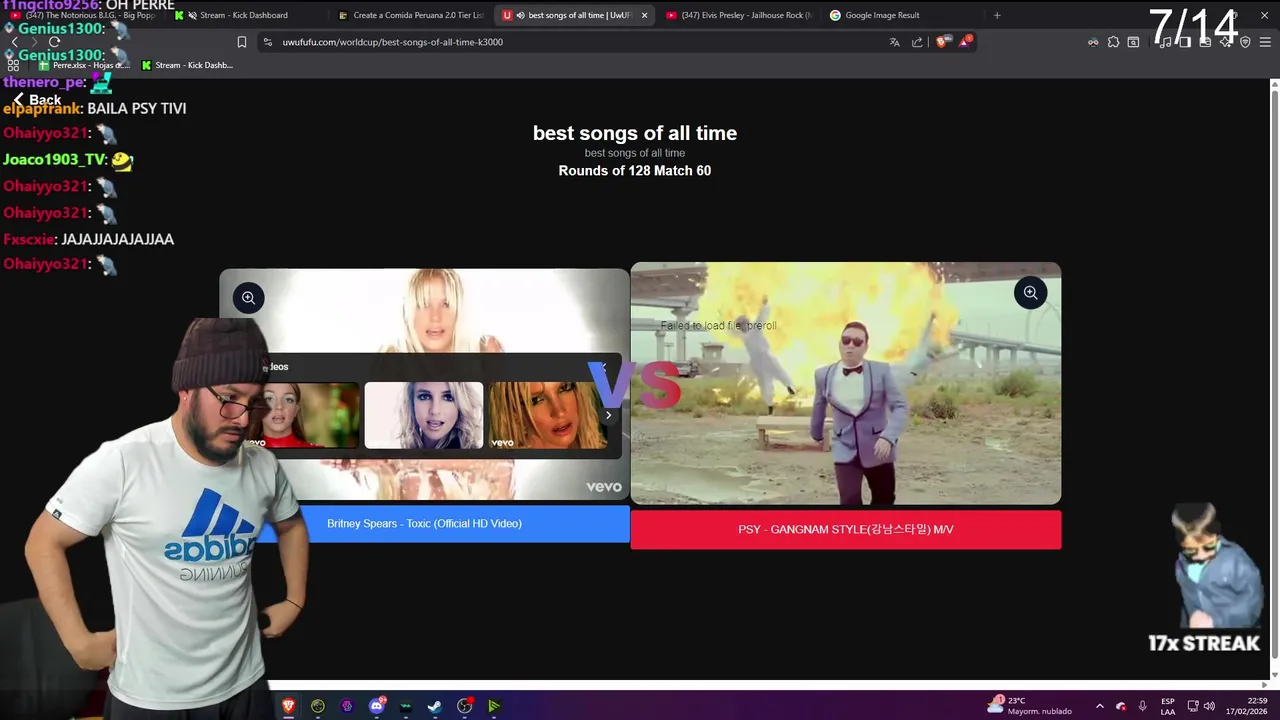The image size is (1280, 720).
Task: Open the translate page icon
Action: click(x=894, y=42)
